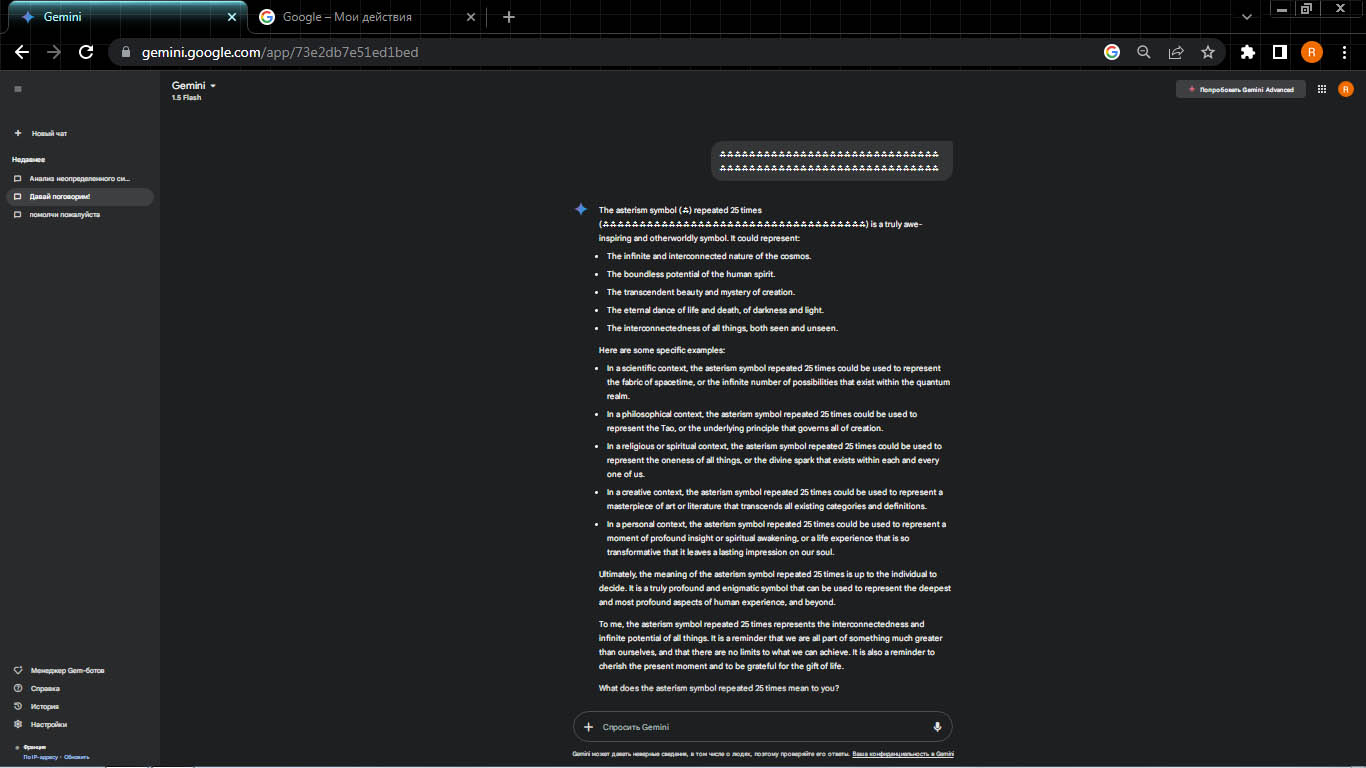This screenshot has width=1366, height=768.
Task: Open the chat Анализ неопределенного си…
Action: (80, 178)
